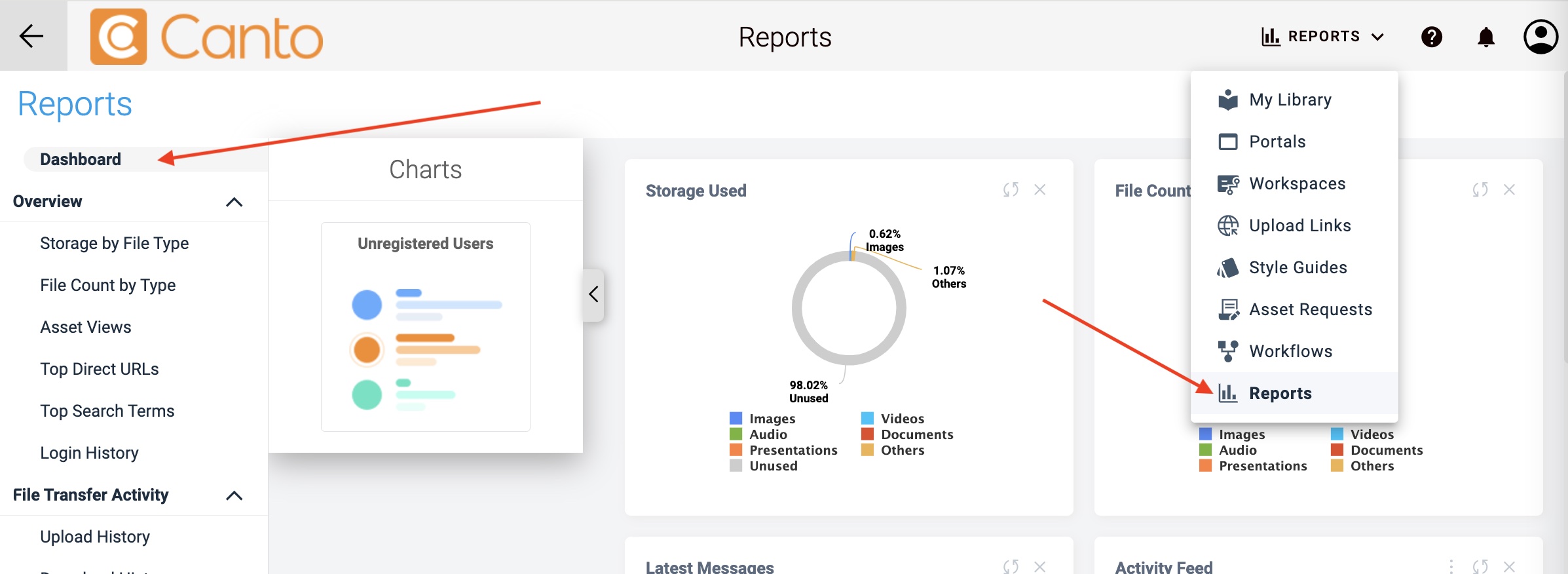Viewport: 1568px width, 574px height.
Task: Collapse the File Transfer Activity section
Action: 234,495
